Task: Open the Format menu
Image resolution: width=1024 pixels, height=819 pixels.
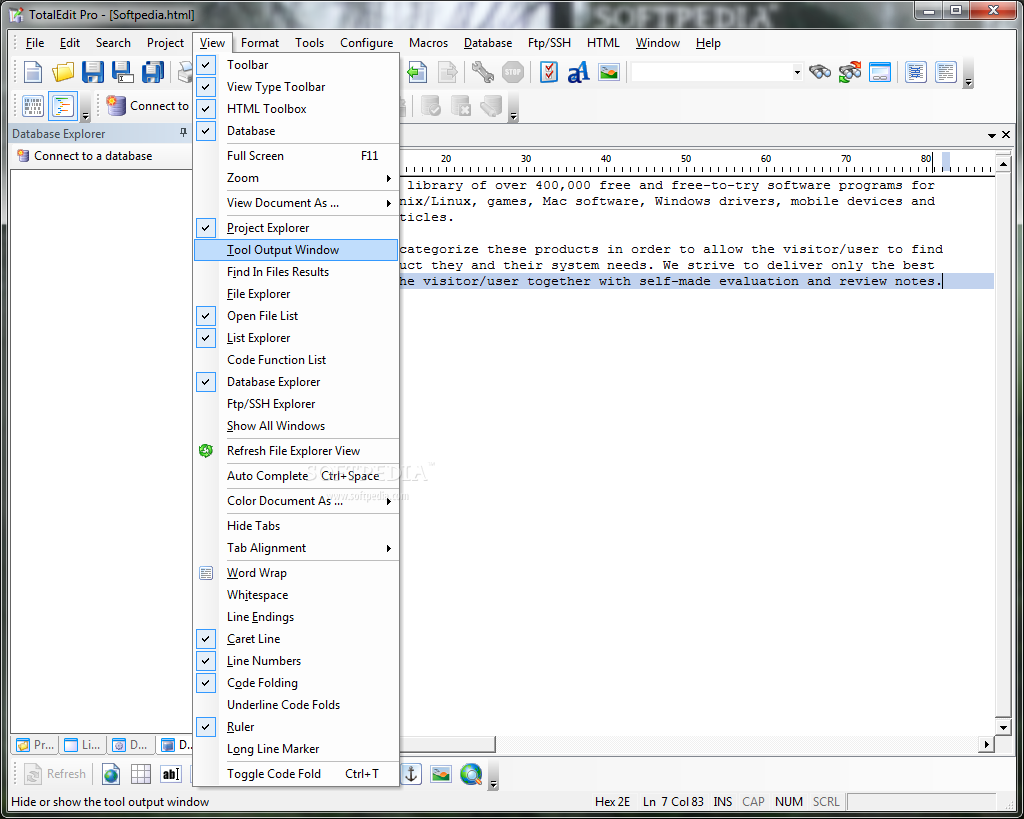Action: (260, 43)
